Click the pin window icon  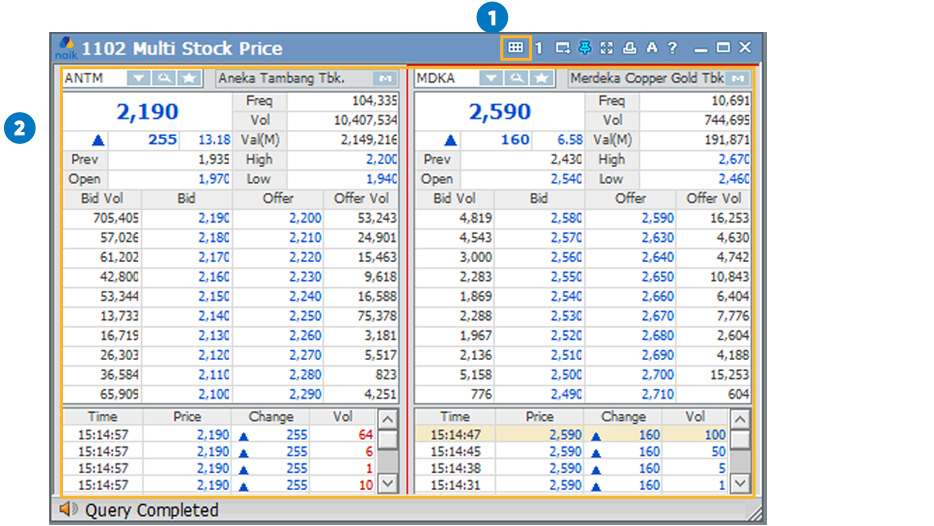coord(585,48)
